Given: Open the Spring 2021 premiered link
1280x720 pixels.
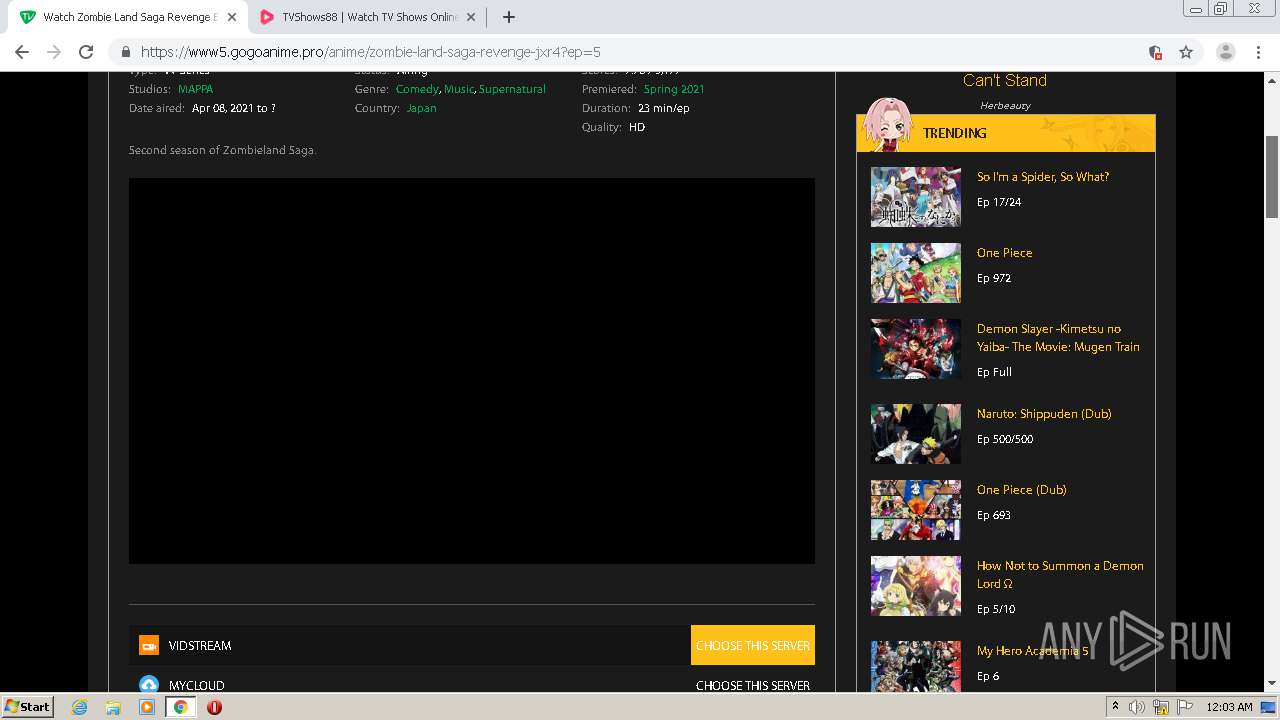Looking at the screenshot, I should [x=674, y=89].
